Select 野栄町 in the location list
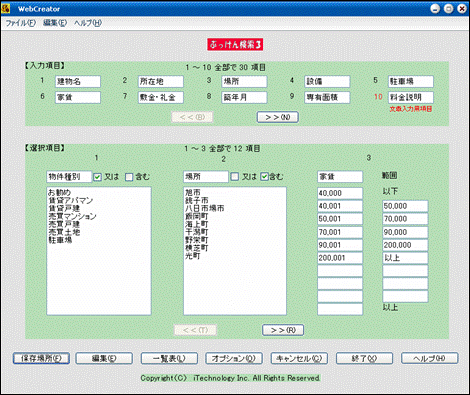The height and width of the screenshot is (395, 470). point(197,240)
